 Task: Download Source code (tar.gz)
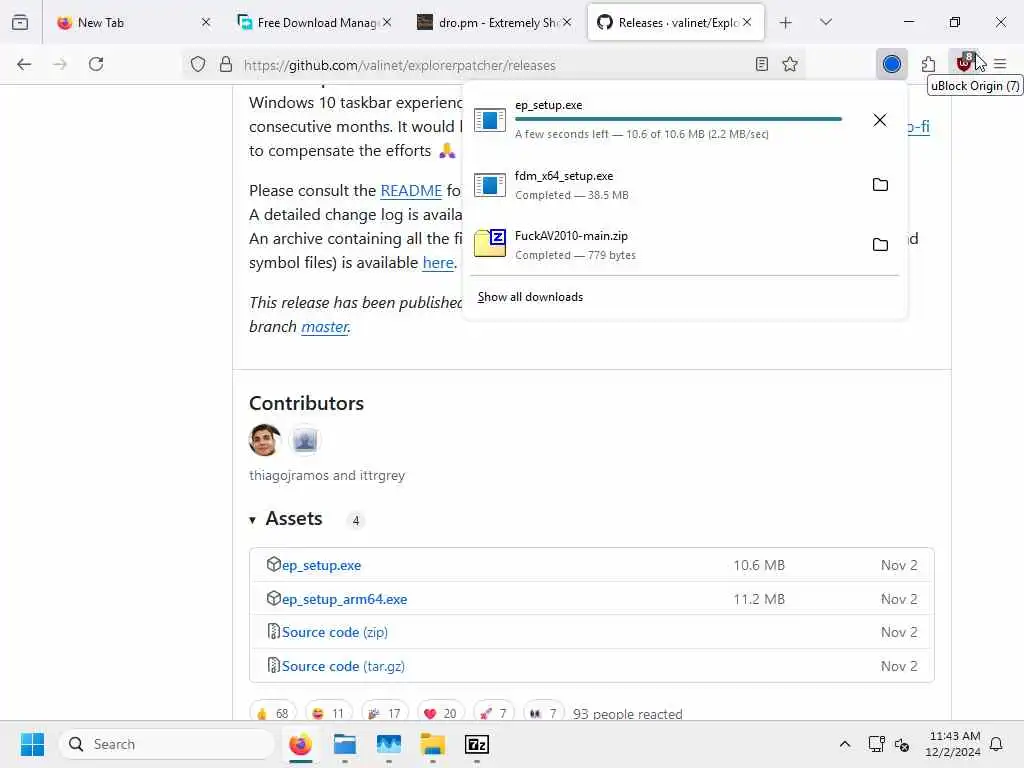(343, 667)
